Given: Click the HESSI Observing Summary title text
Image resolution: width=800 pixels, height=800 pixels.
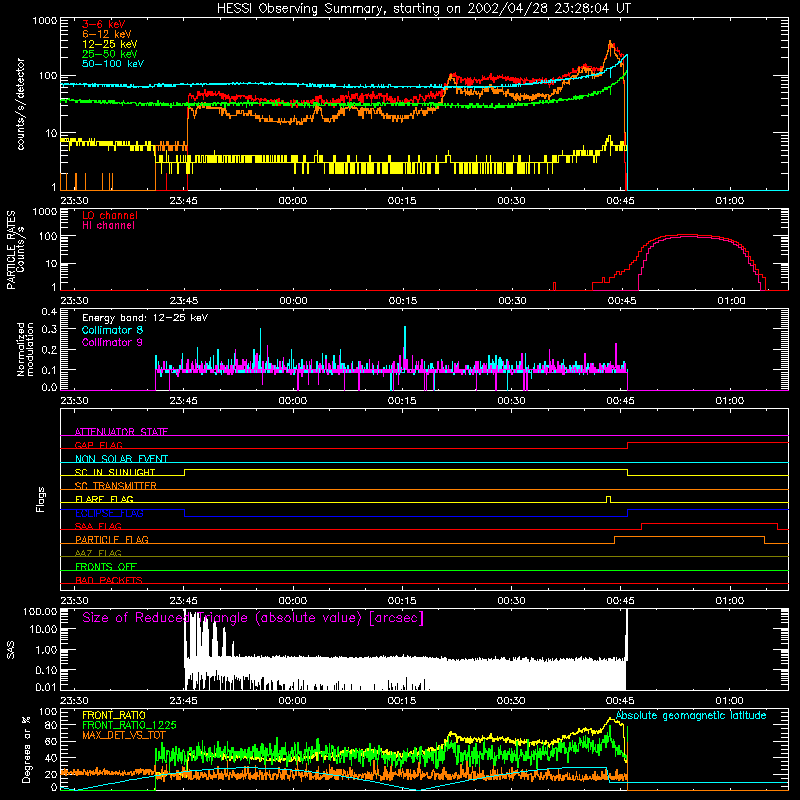Looking at the screenshot, I should tap(423, 9).
